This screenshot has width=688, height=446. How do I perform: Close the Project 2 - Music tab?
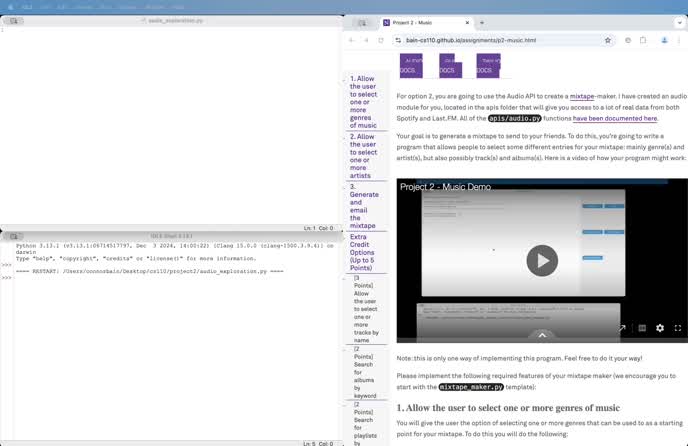pos(467,22)
